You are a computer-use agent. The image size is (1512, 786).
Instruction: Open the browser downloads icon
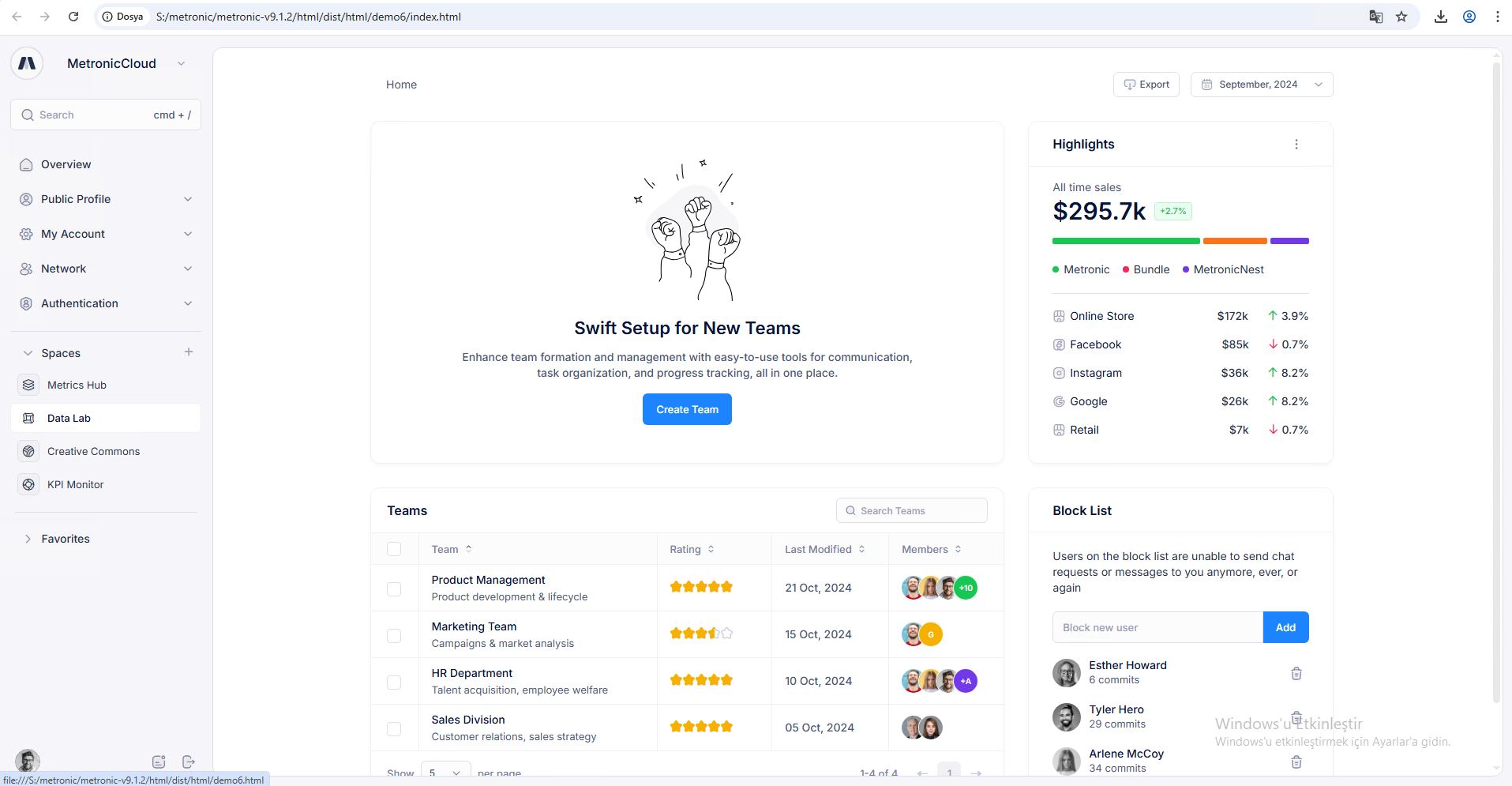click(x=1440, y=17)
